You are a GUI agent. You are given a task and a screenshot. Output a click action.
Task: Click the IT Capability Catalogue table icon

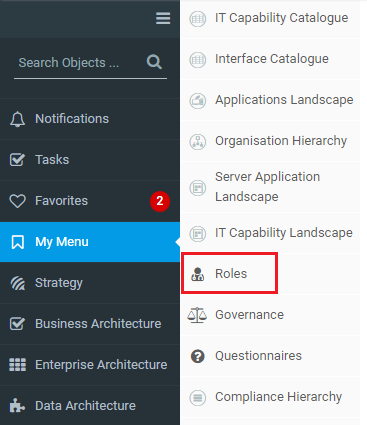coord(198,19)
